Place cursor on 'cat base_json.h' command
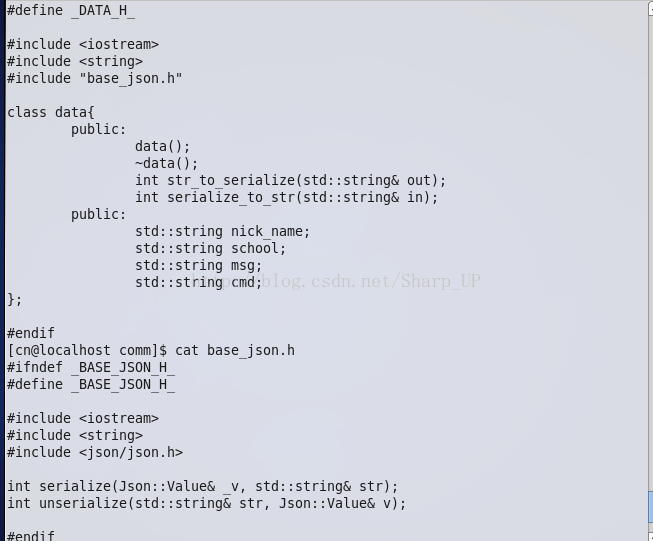 235,351
